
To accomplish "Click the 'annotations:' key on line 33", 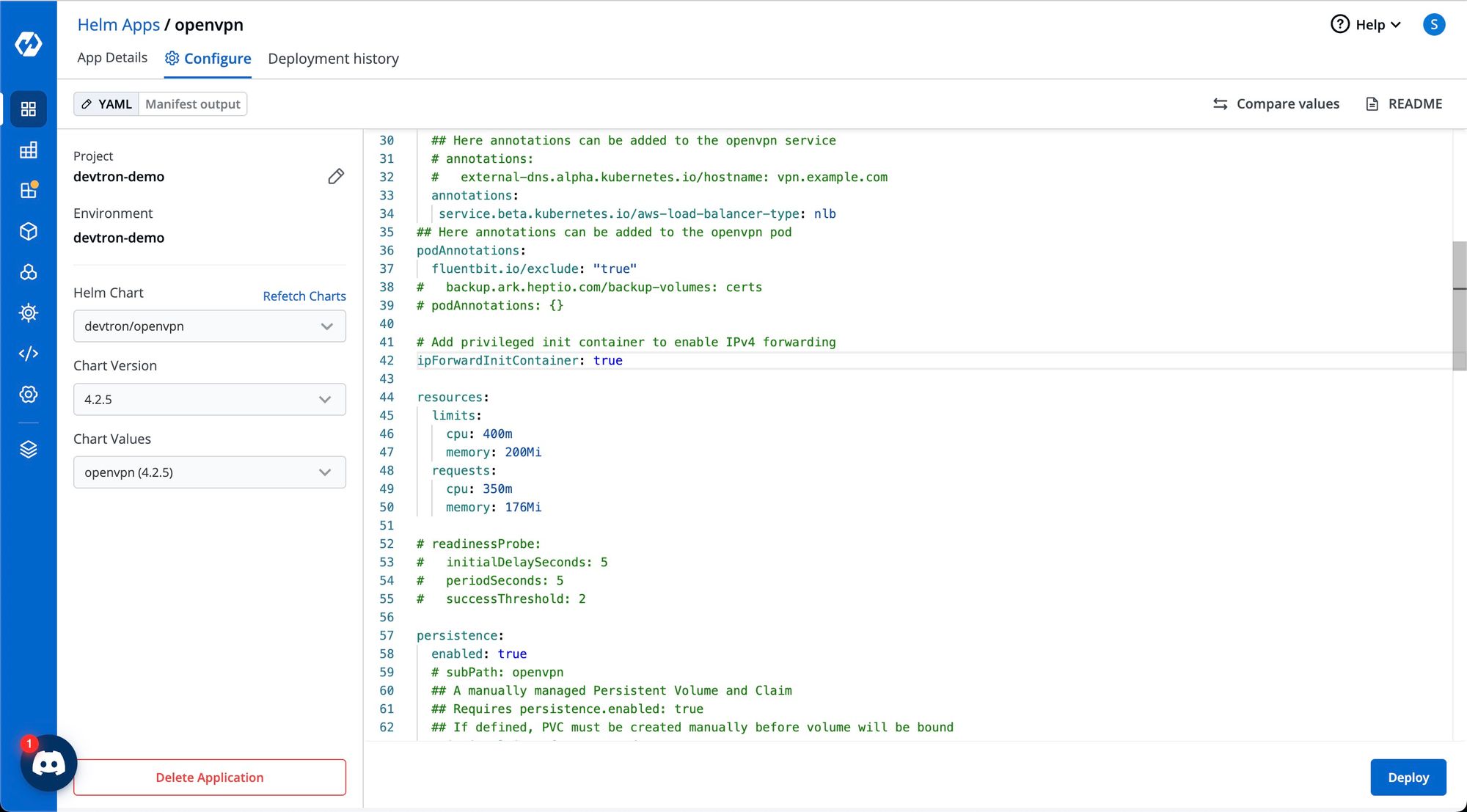I will click(x=475, y=196).
